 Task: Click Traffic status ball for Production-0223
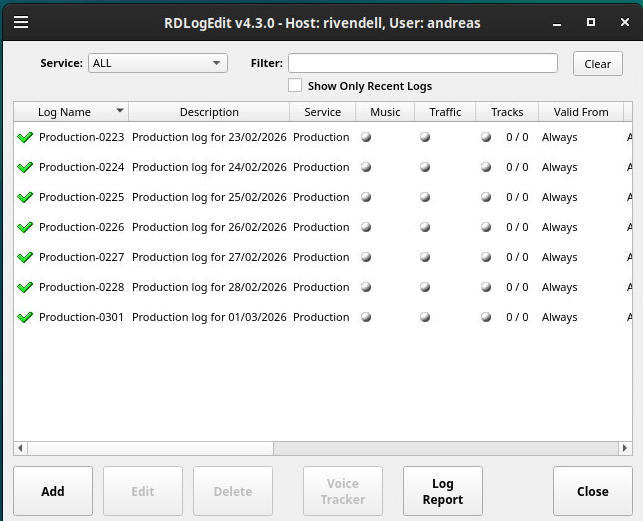[x=425, y=137]
